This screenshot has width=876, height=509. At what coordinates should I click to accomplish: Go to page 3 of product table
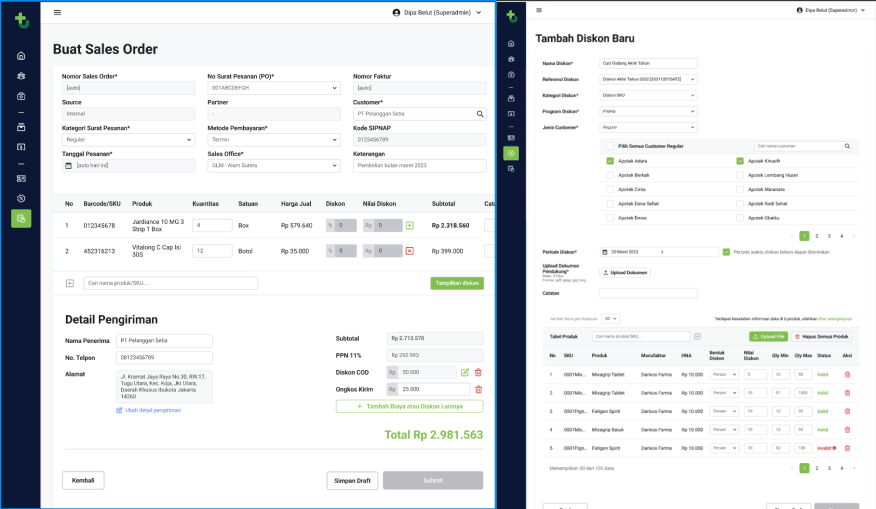829,468
